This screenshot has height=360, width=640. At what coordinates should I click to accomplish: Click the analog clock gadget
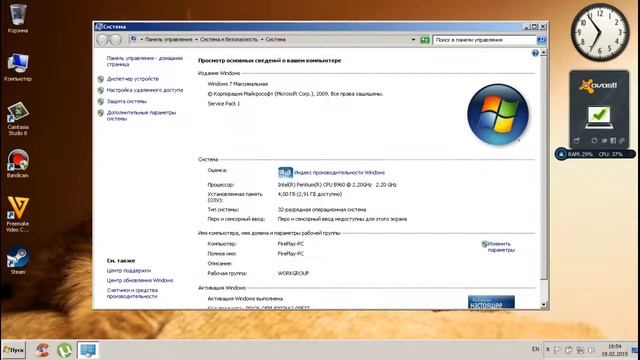click(600, 32)
